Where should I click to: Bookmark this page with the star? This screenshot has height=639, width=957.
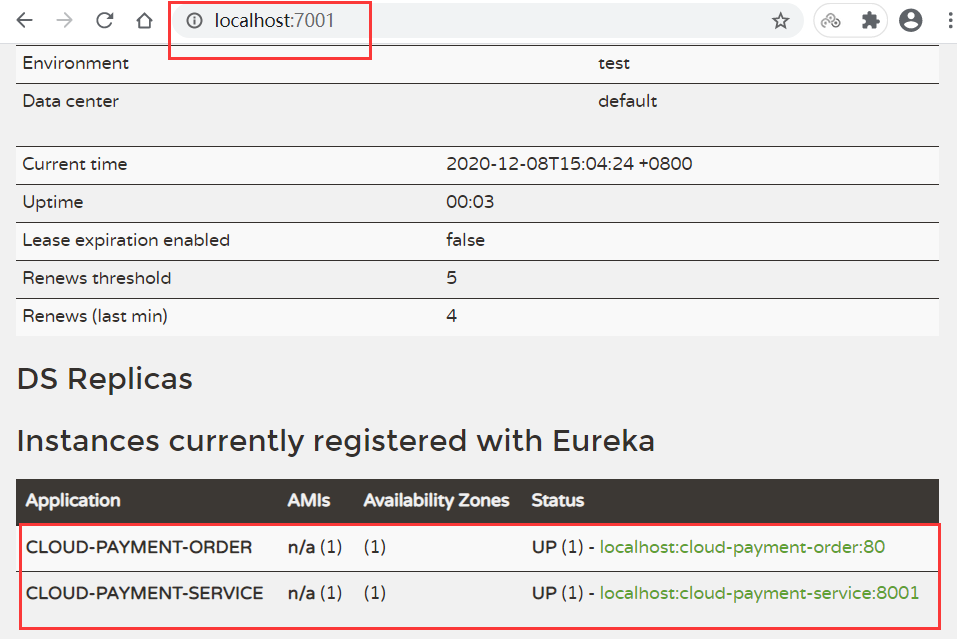point(781,21)
